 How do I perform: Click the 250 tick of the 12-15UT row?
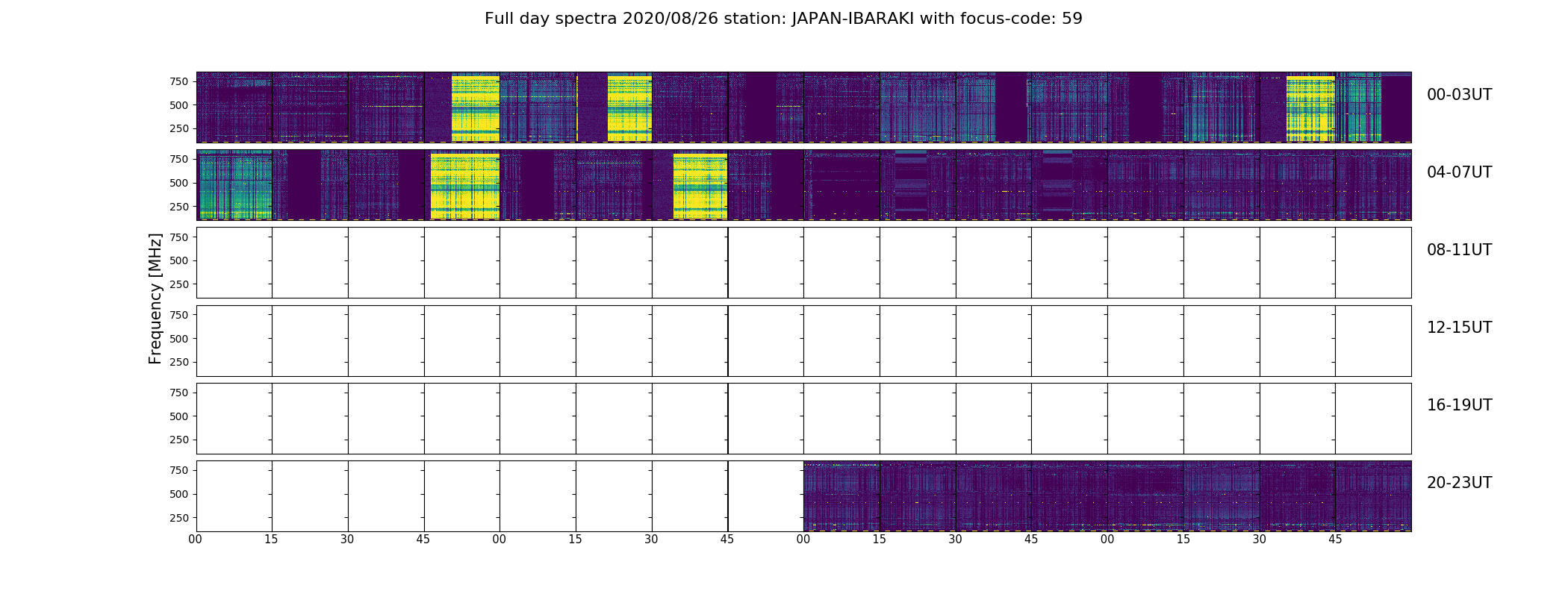(x=179, y=362)
